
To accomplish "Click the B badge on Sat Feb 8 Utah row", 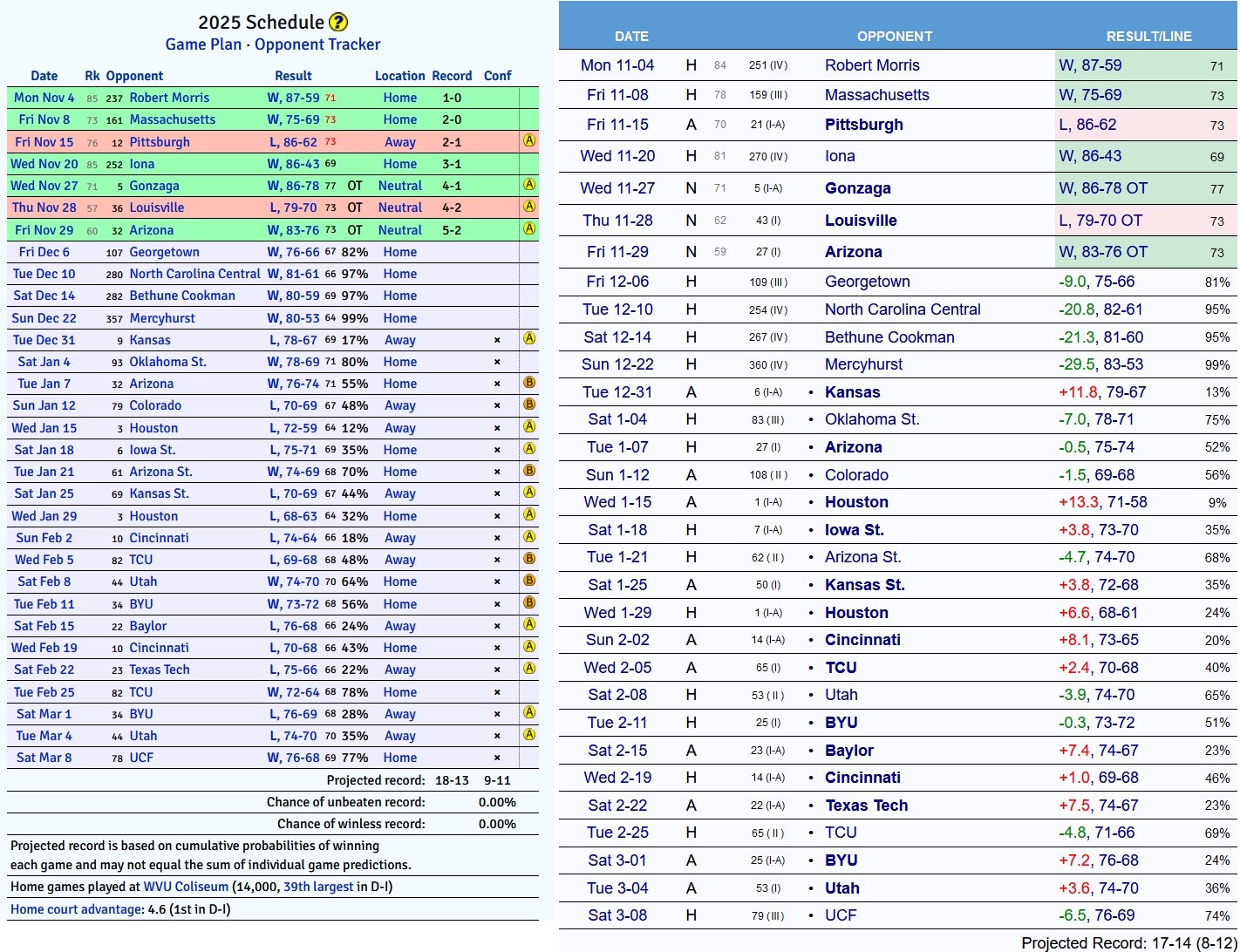I will coord(528,581).
